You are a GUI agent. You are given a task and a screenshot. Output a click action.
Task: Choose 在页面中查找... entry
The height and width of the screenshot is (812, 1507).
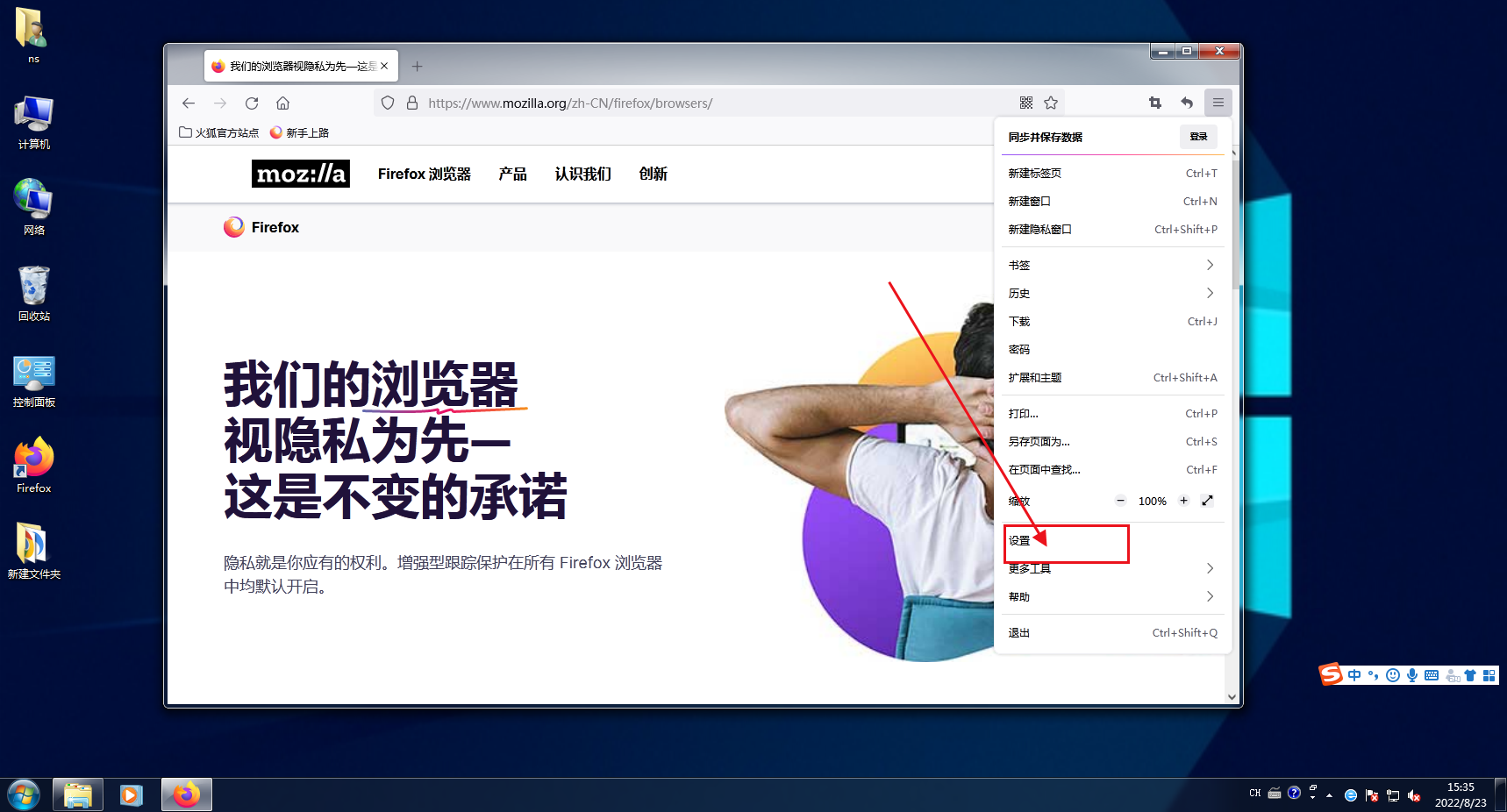pos(1112,470)
